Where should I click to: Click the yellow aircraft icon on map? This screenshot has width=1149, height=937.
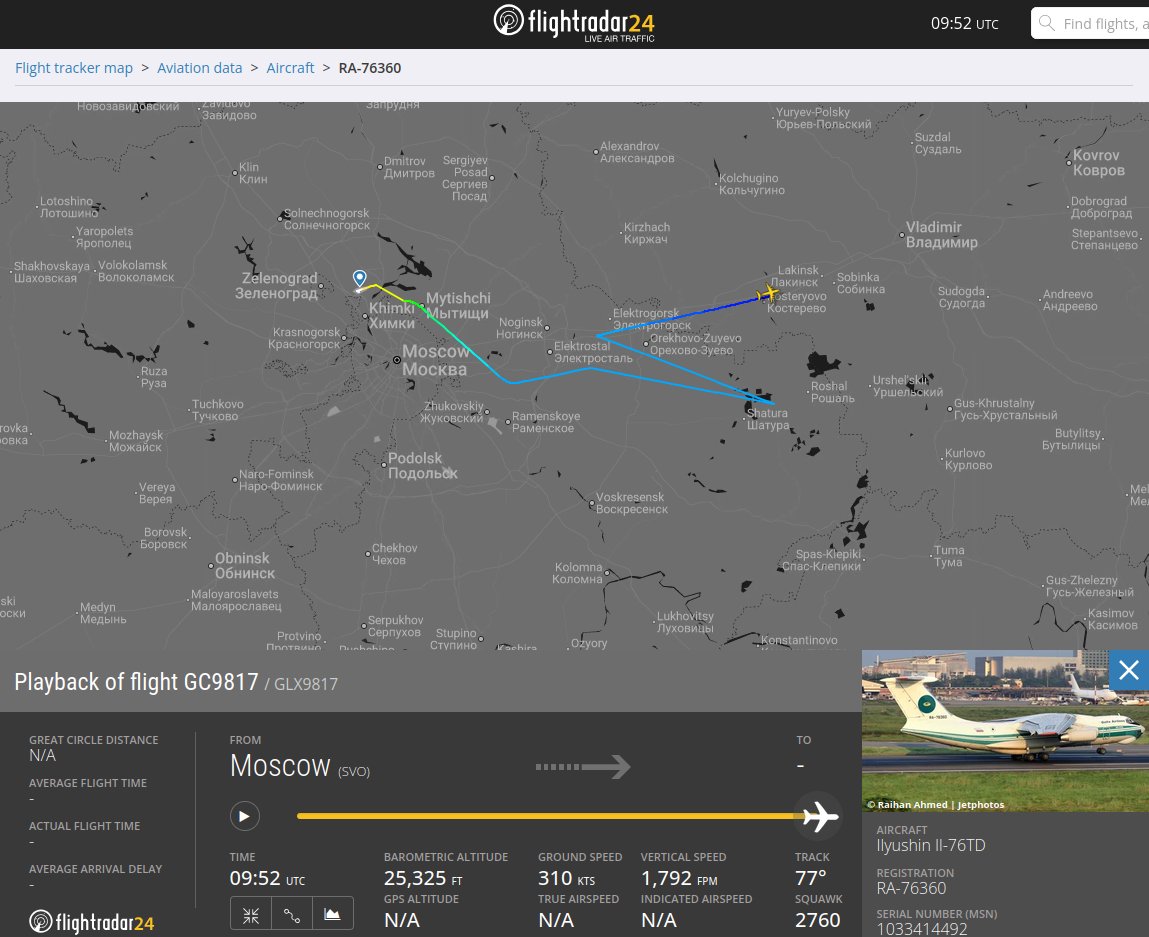tap(767, 294)
